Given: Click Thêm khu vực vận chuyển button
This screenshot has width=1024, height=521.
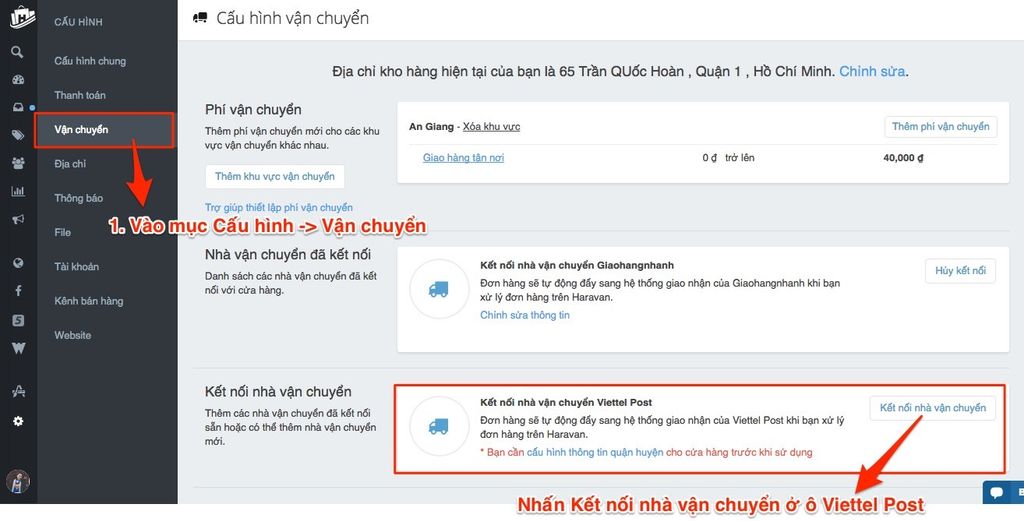Looking at the screenshot, I should tap(274, 176).
